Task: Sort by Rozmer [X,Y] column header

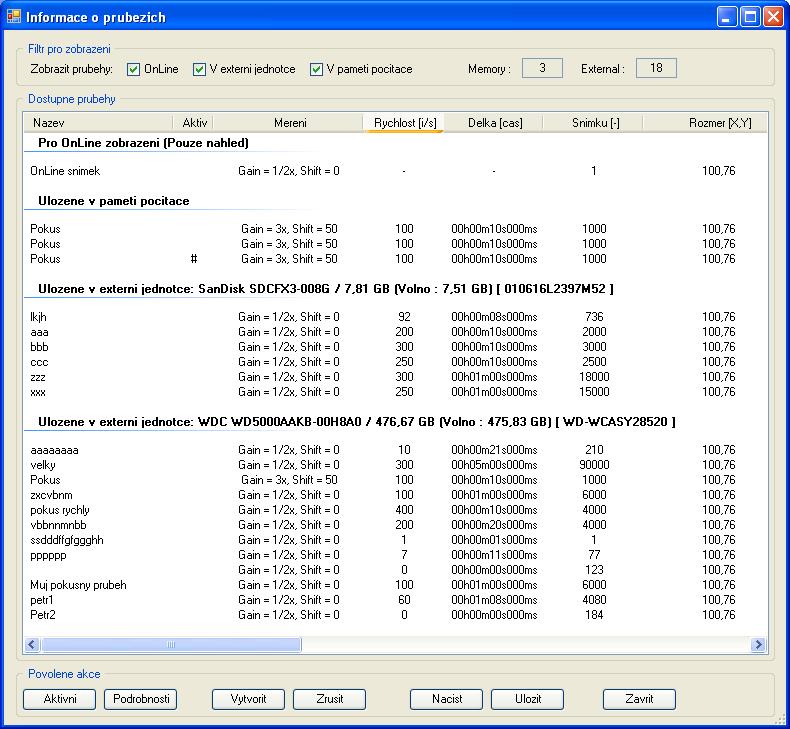Action: click(705, 122)
